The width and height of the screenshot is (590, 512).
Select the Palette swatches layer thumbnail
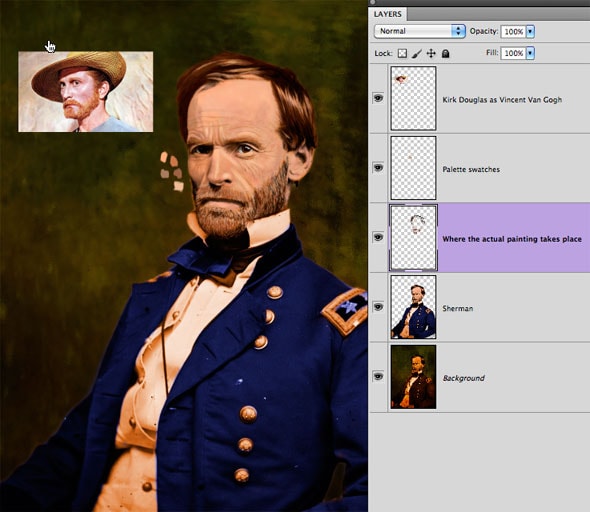pyautogui.click(x=414, y=168)
